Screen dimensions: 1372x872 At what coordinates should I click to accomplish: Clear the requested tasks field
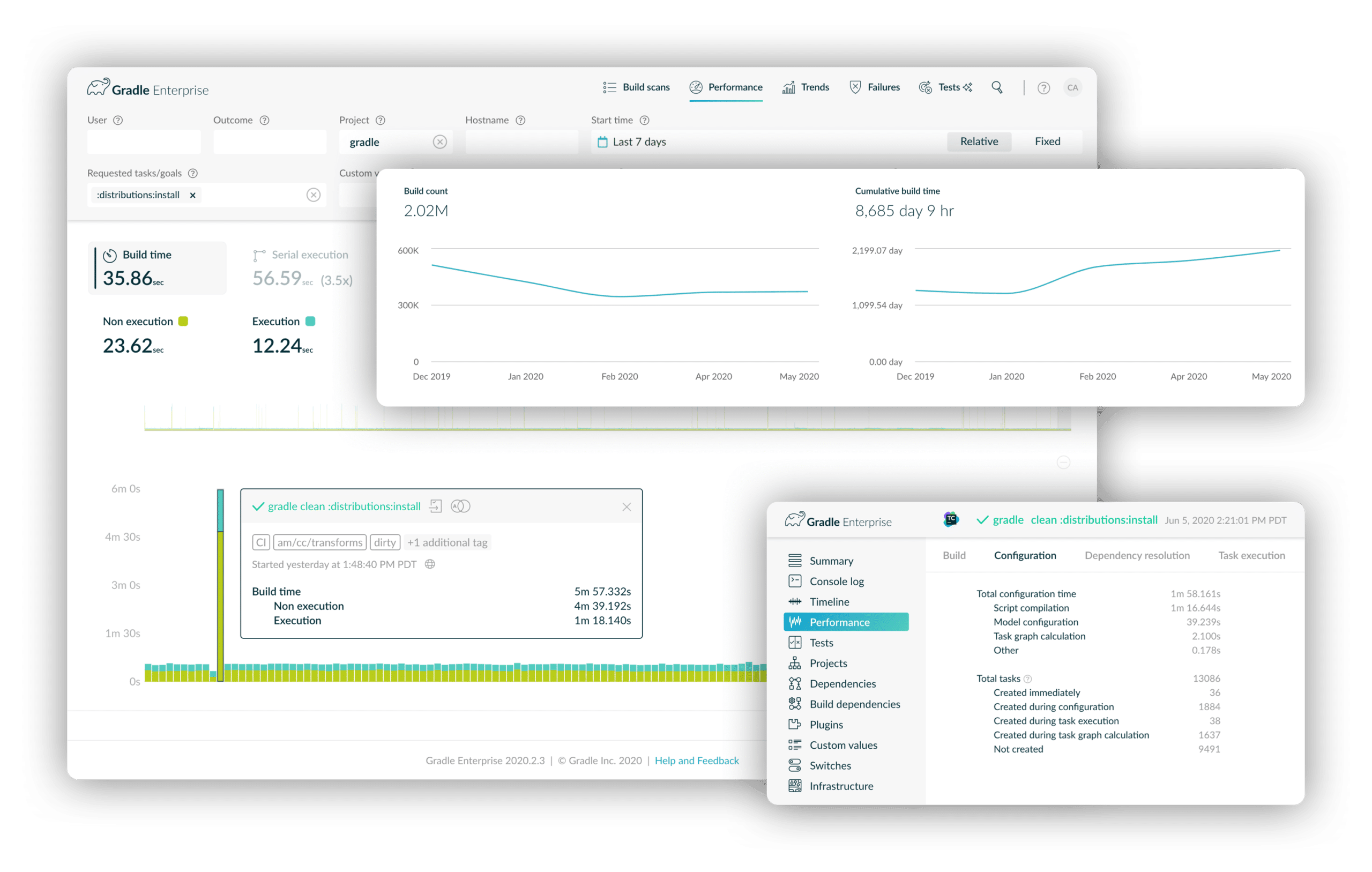click(x=314, y=195)
